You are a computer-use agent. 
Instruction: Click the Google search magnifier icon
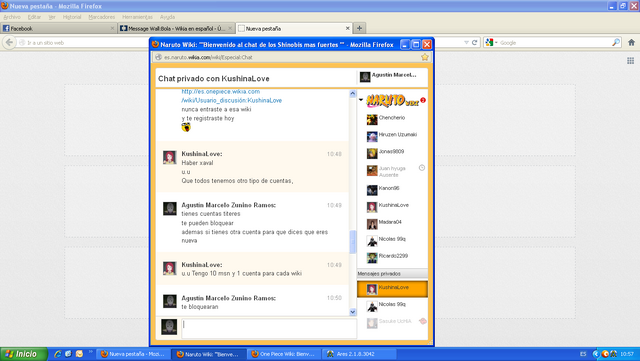616,42
